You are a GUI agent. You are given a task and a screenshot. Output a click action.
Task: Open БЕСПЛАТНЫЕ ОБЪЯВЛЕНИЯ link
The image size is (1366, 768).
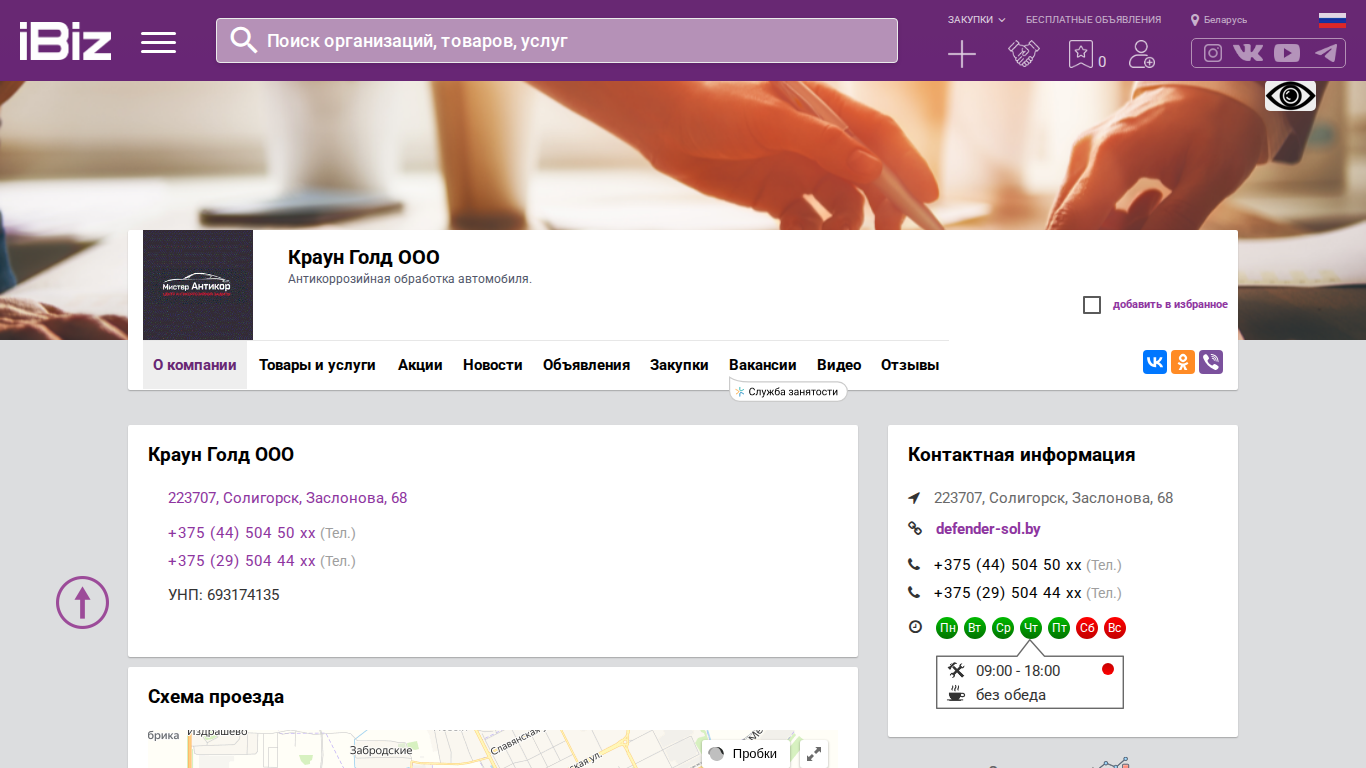(x=1094, y=20)
